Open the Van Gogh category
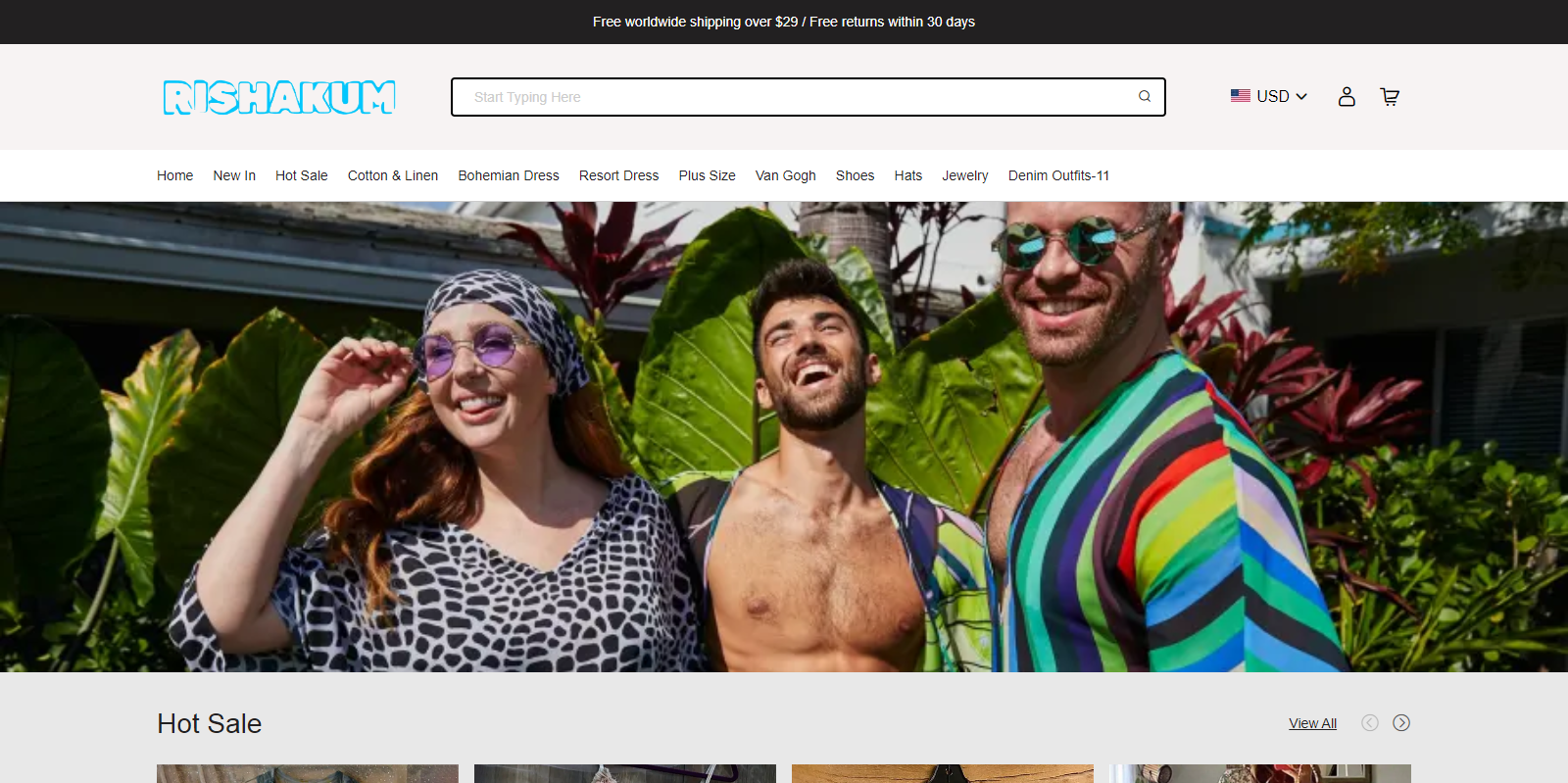Image resolution: width=1568 pixels, height=783 pixels. pos(785,175)
